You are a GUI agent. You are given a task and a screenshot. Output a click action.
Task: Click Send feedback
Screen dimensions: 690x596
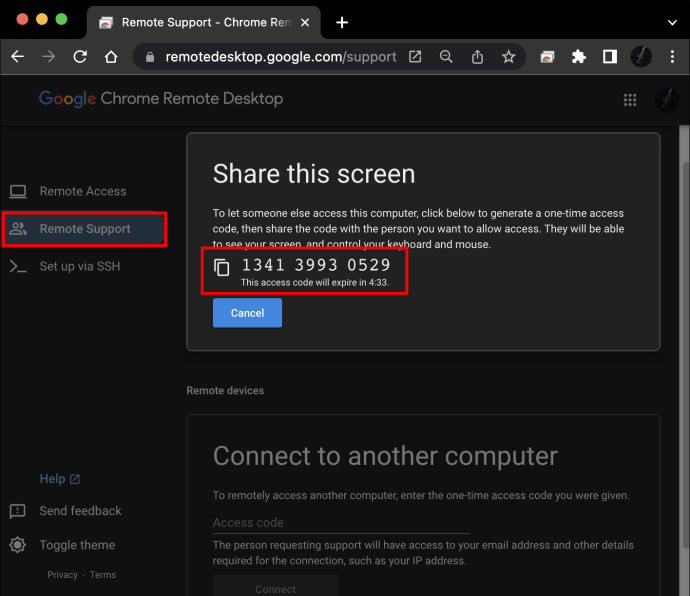[x=81, y=511]
